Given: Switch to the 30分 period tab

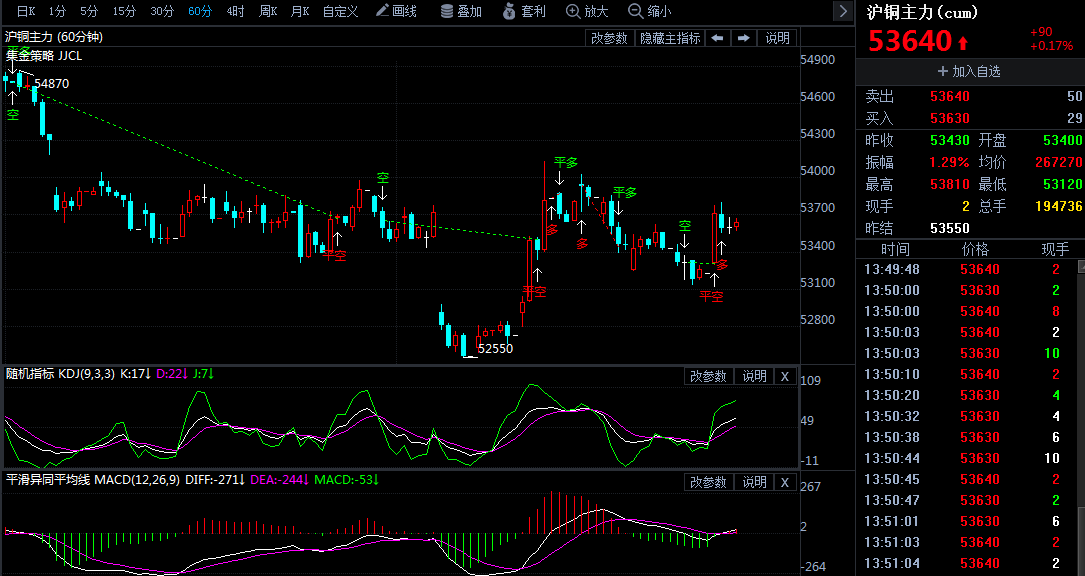Looking at the screenshot, I should (162, 11).
